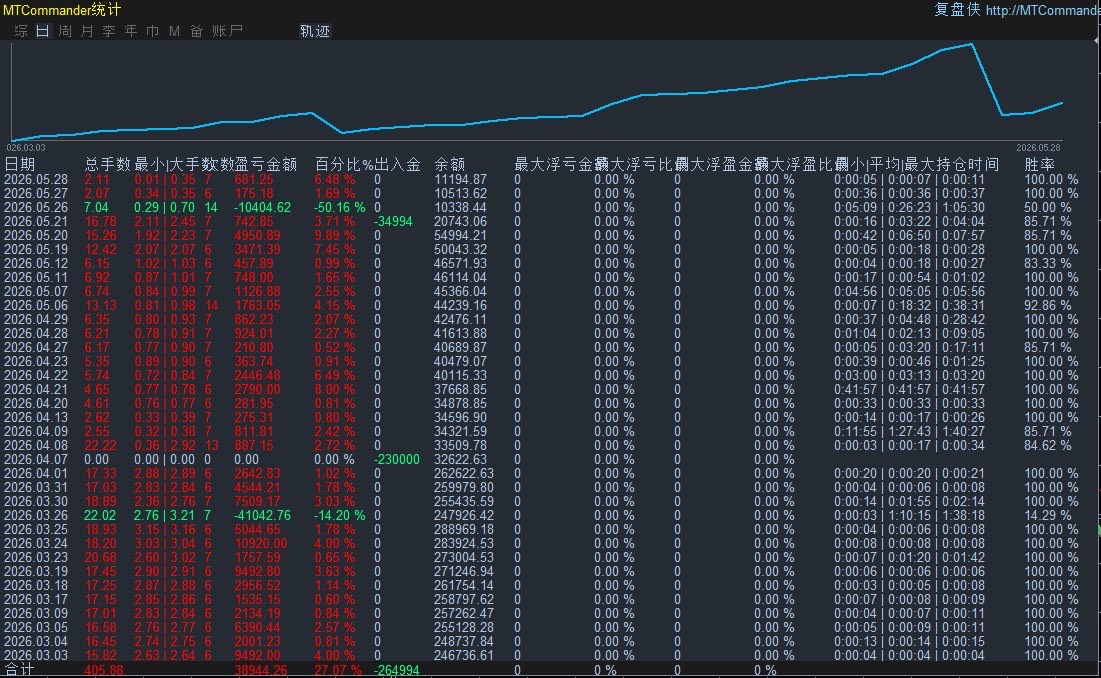Click the 2026.05.28 chart end label

(1038, 147)
